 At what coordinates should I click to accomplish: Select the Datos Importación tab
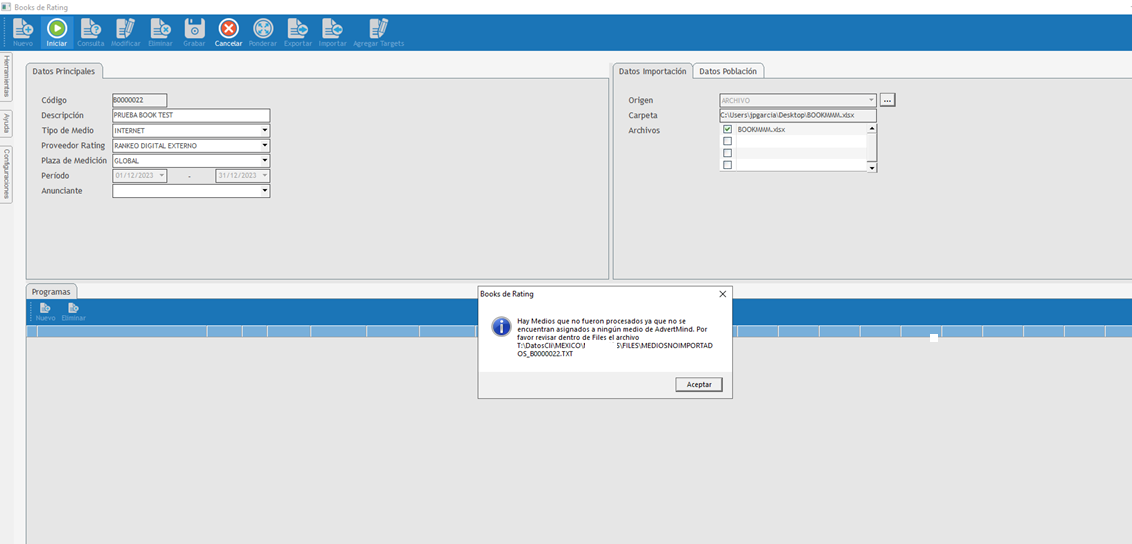653,71
